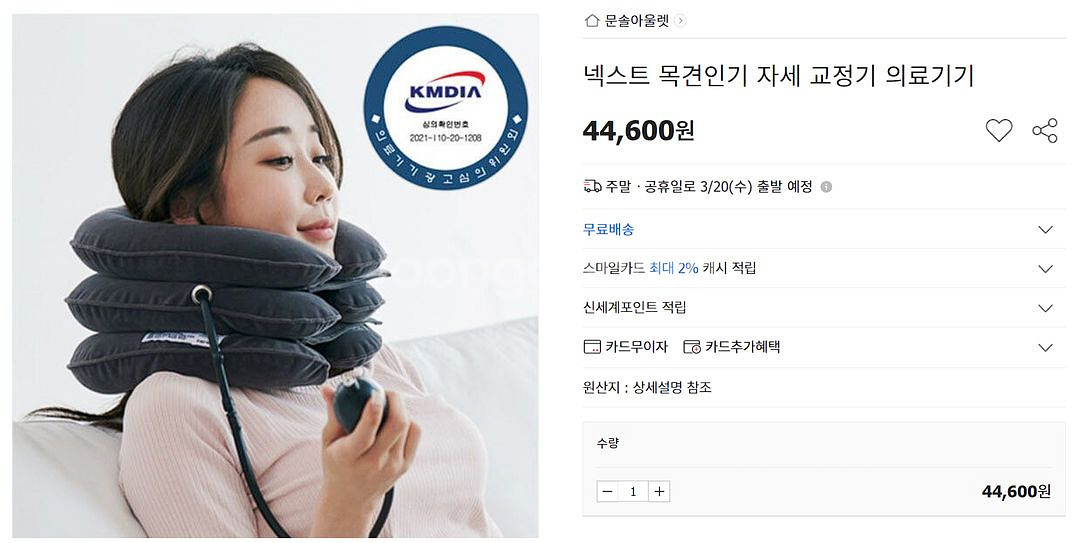
Task: Expand the card benefits chevron
Action: click(x=1046, y=347)
